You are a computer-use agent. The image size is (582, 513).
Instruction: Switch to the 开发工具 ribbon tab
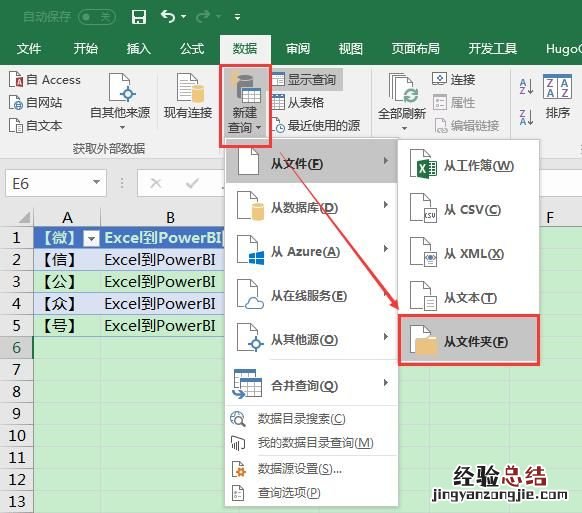point(493,49)
